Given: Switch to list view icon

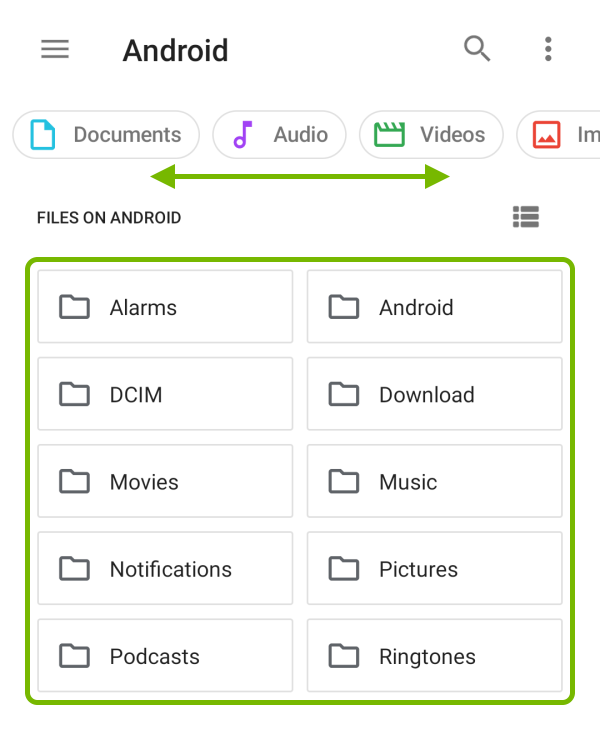Looking at the screenshot, I should click(x=526, y=217).
